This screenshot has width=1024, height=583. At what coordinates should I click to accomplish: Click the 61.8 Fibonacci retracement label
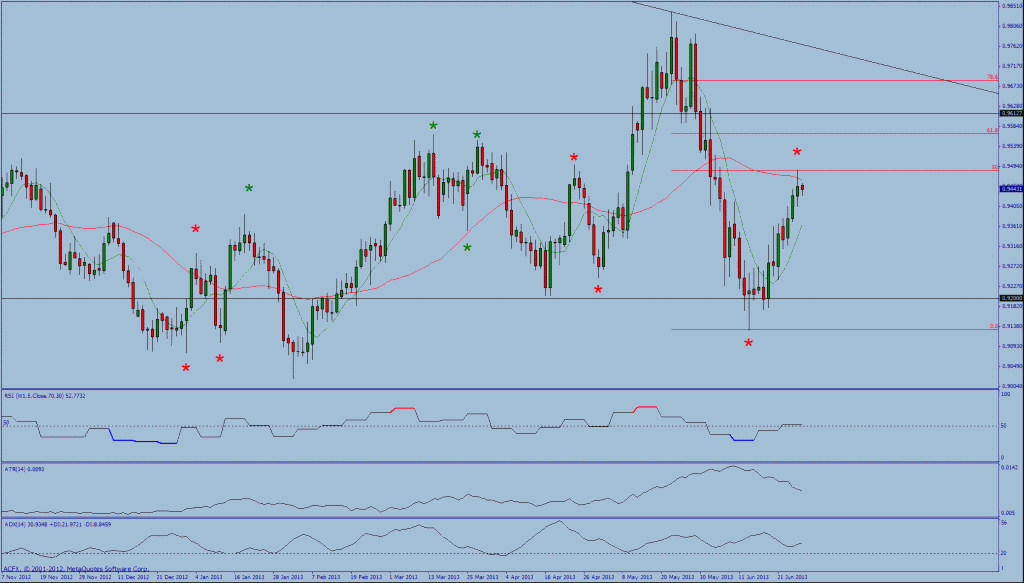click(x=991, y=130)
